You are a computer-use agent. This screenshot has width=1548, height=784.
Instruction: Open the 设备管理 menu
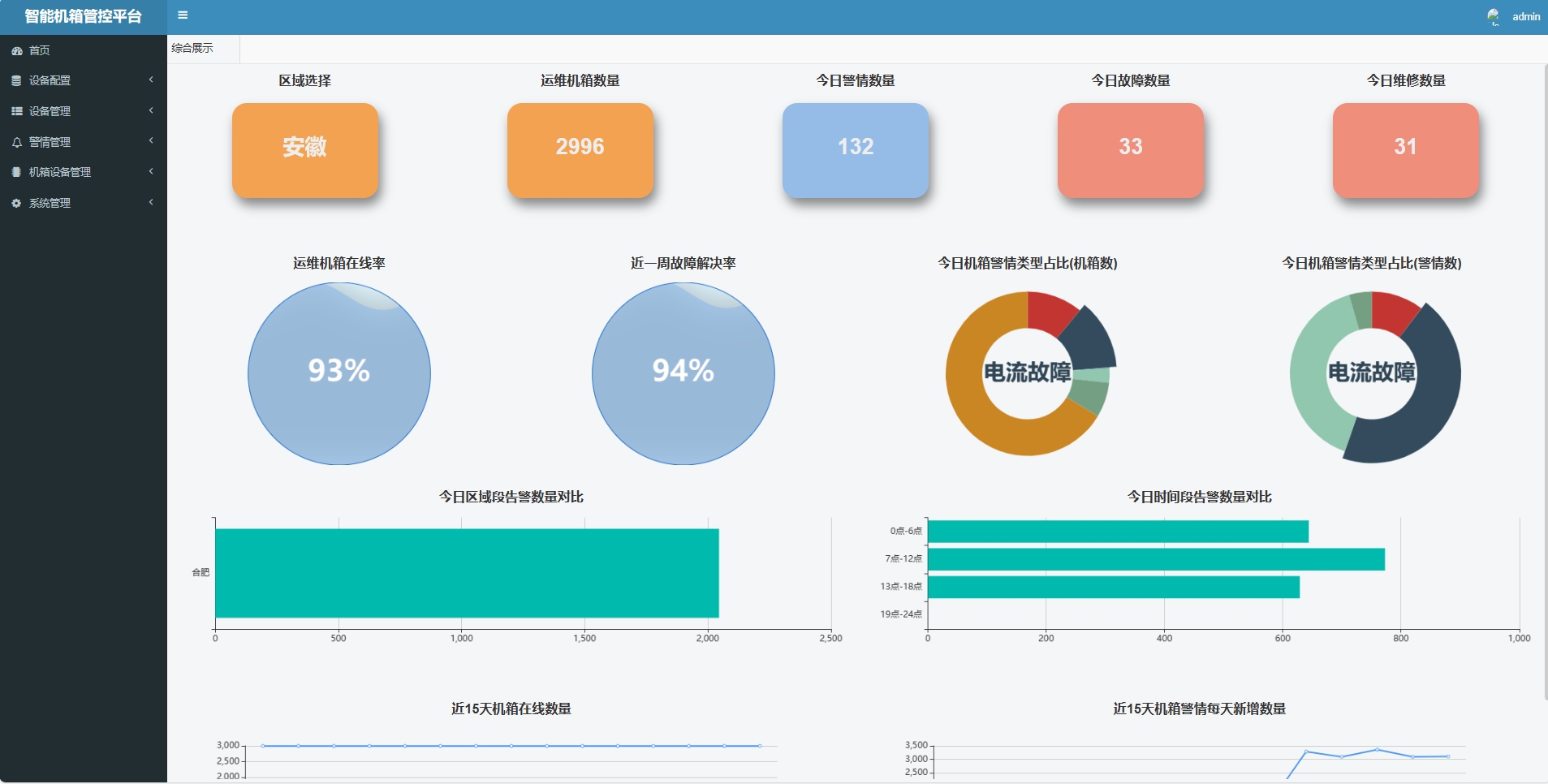click(84, 111)
